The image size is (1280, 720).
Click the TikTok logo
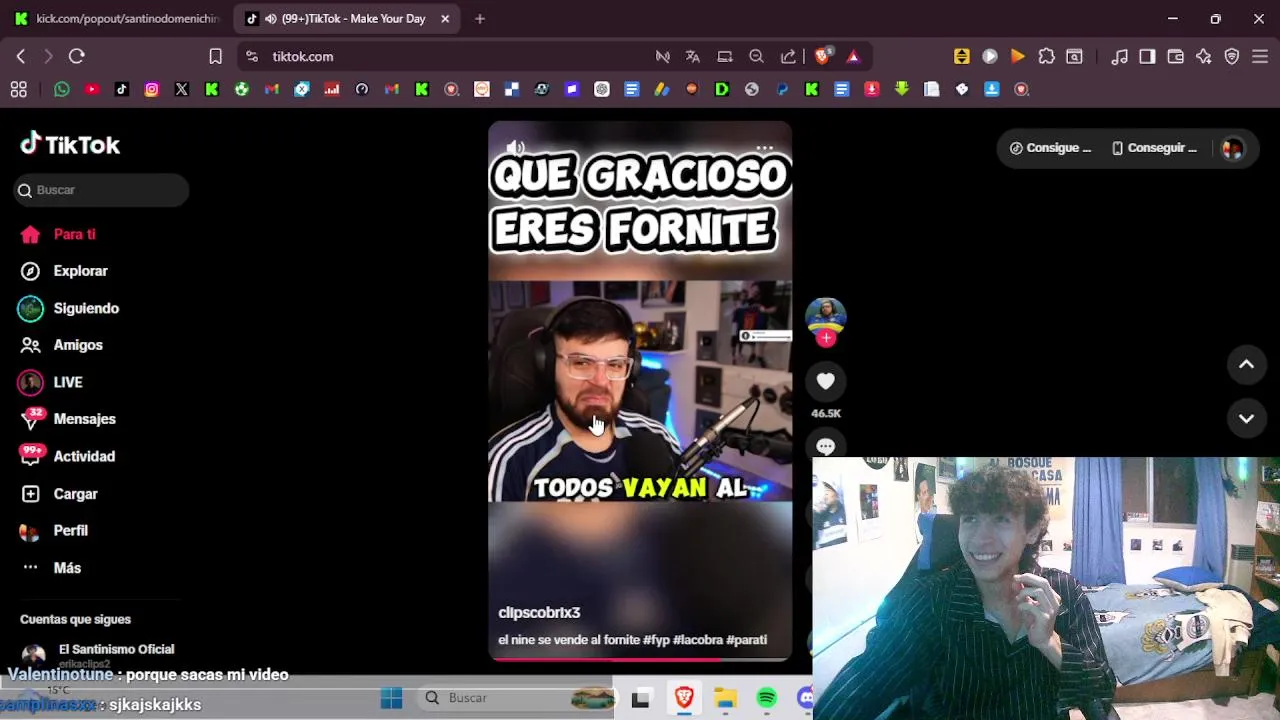point(70,145)
